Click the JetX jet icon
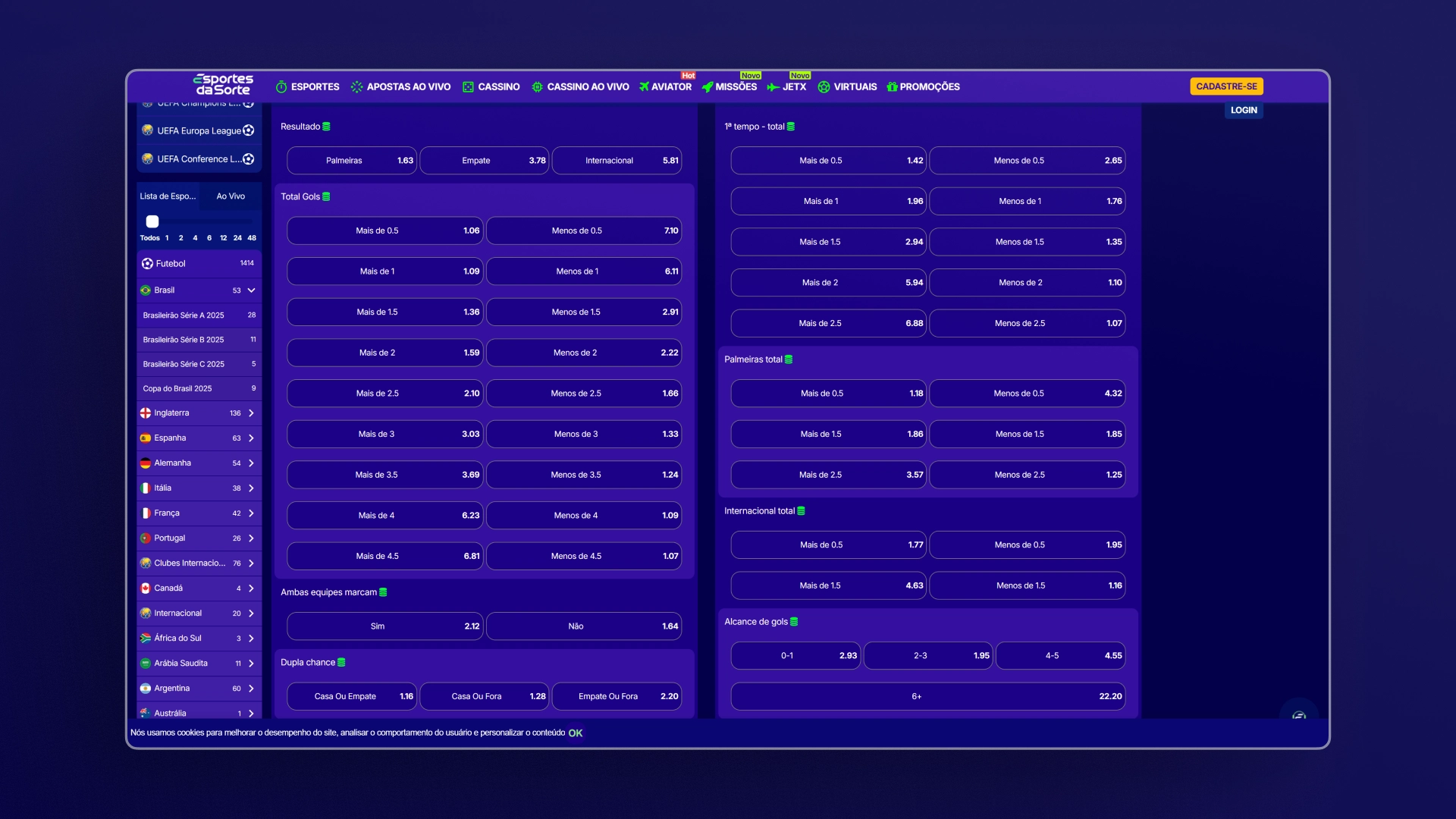Screen dimensions: 1456x819 [773, 87]
